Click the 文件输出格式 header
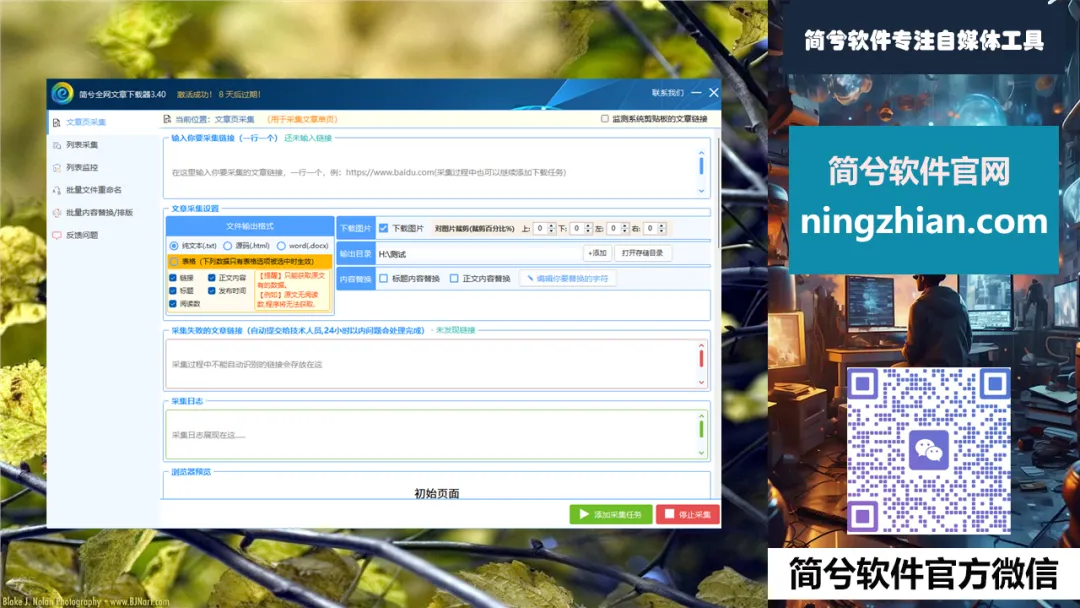Screen dimensions: 1080x608 click(250, 226)
